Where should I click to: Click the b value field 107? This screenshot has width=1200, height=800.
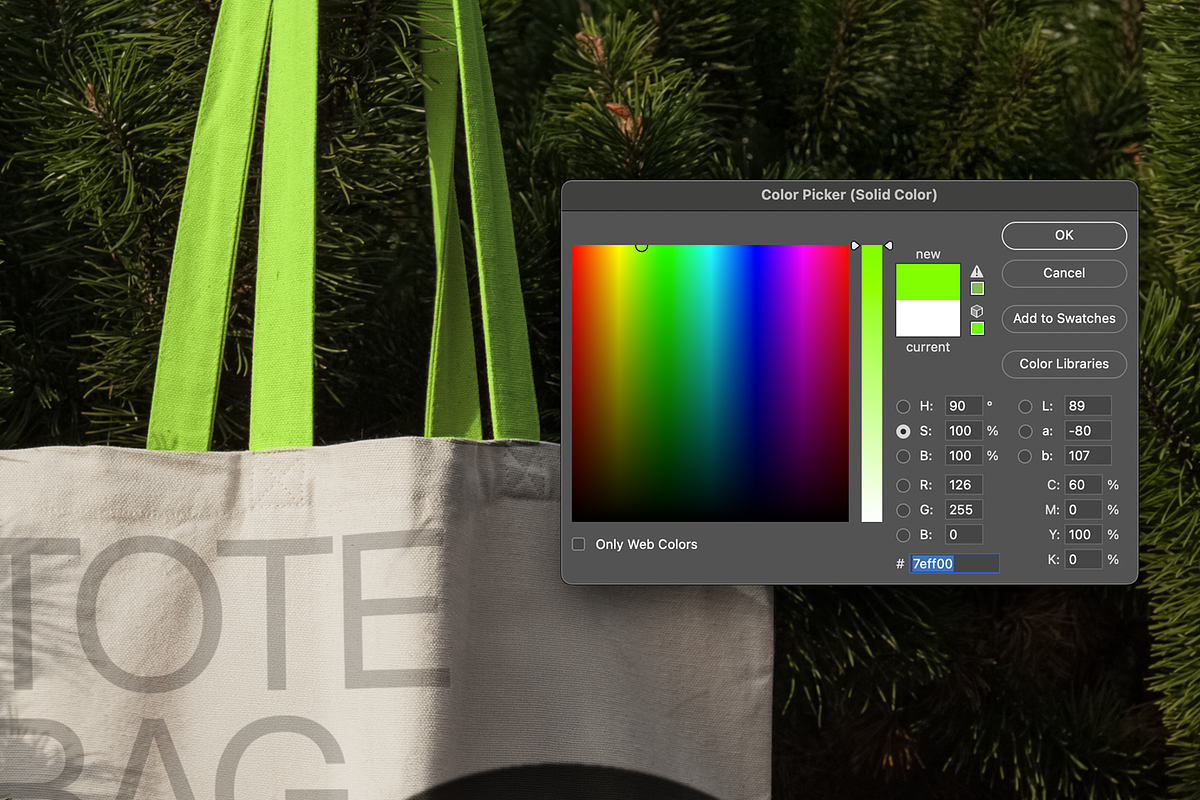click(1088, 456)
